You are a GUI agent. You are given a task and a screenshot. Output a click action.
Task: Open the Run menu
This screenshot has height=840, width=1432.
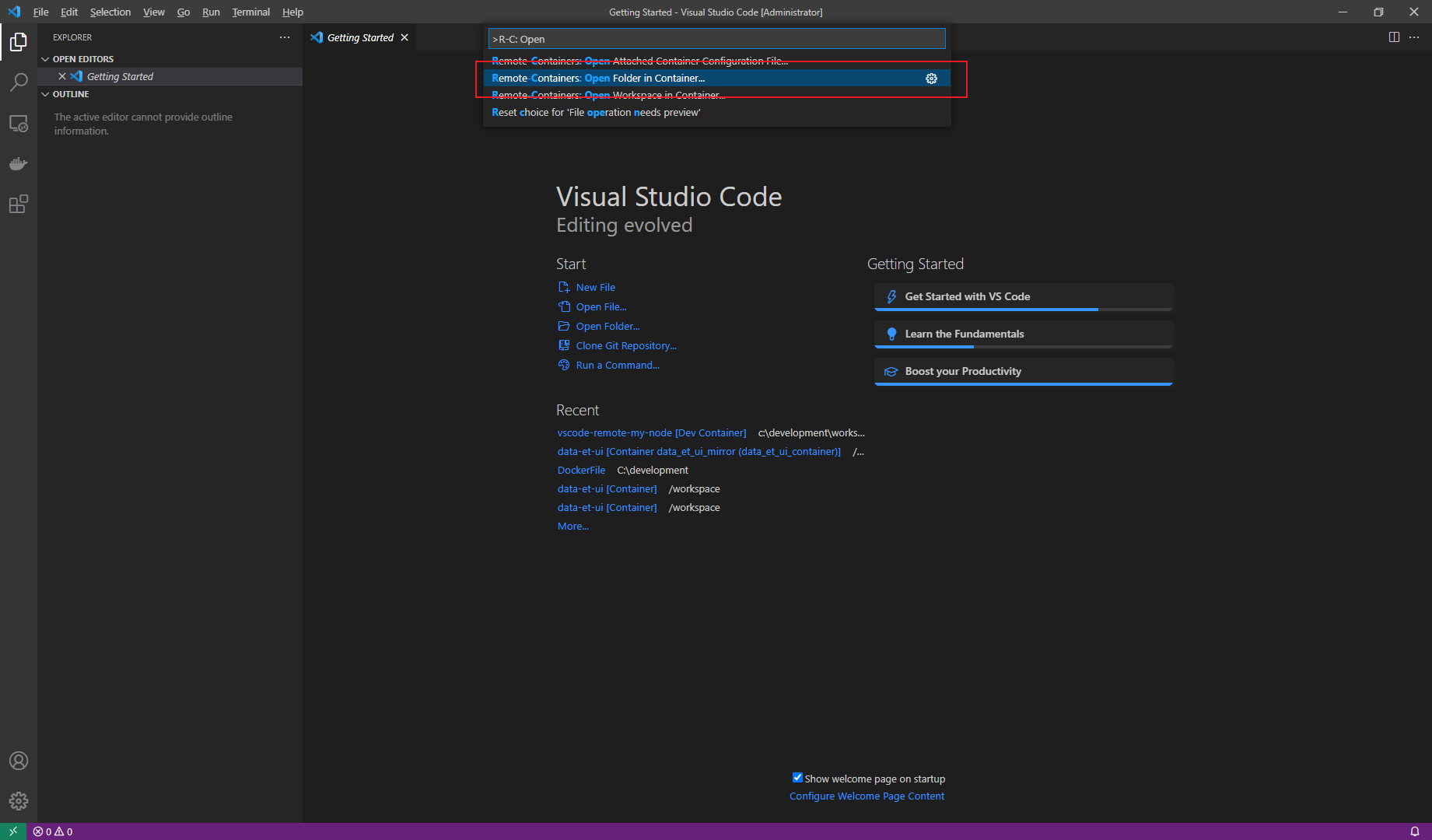[211, 12]
